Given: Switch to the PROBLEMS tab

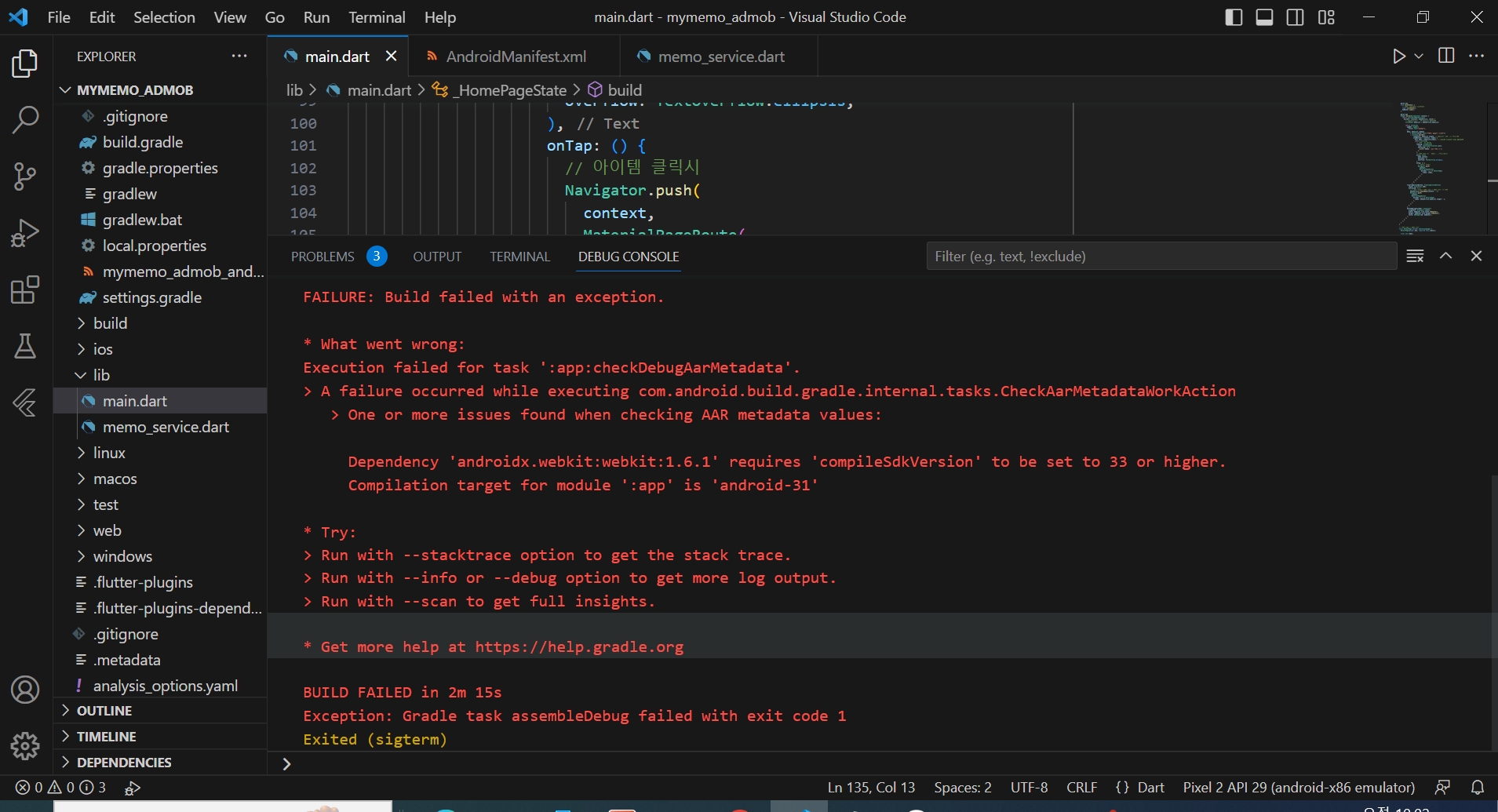Looking at the screenshot, I should coord(323,257).
